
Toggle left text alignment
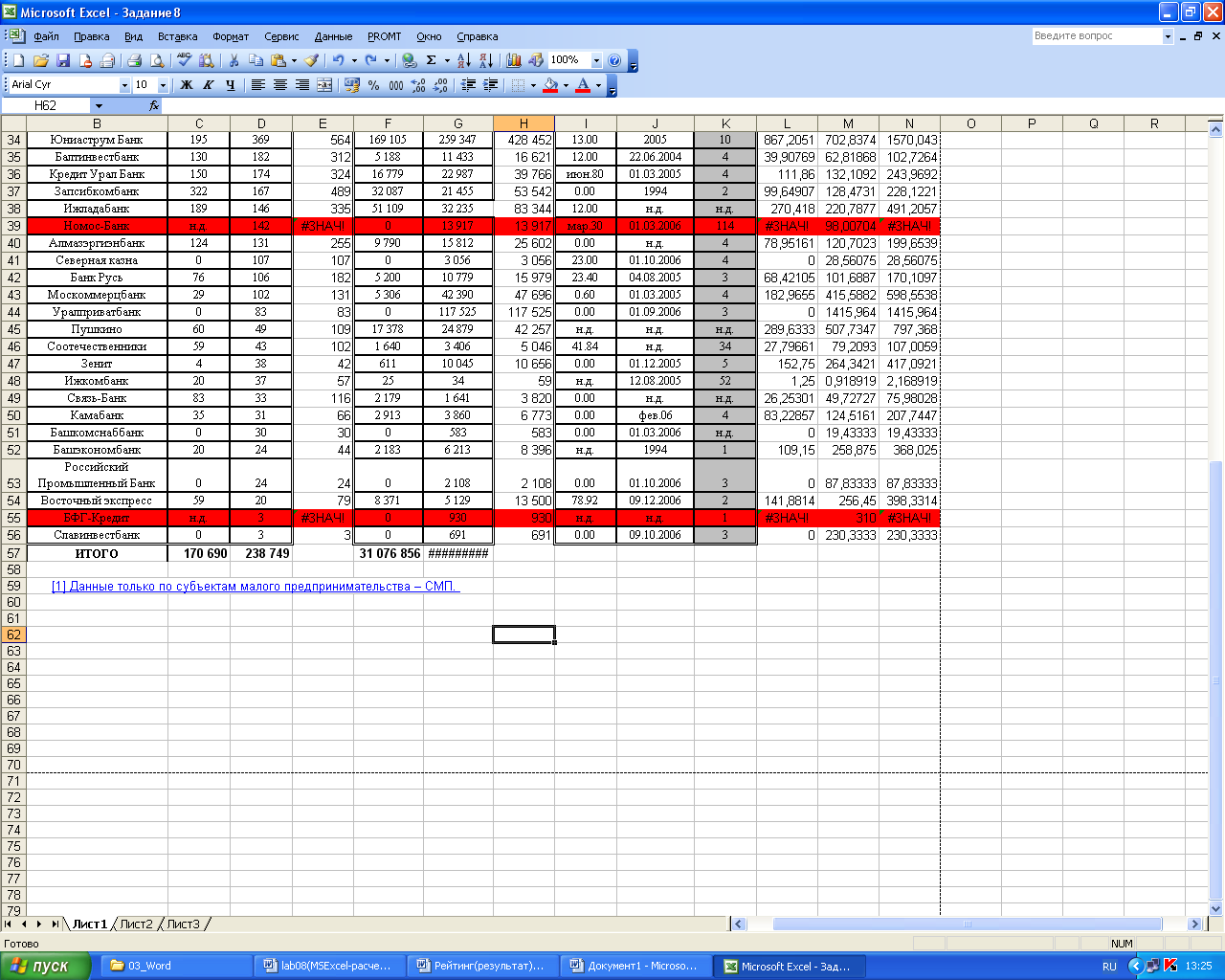258,85
